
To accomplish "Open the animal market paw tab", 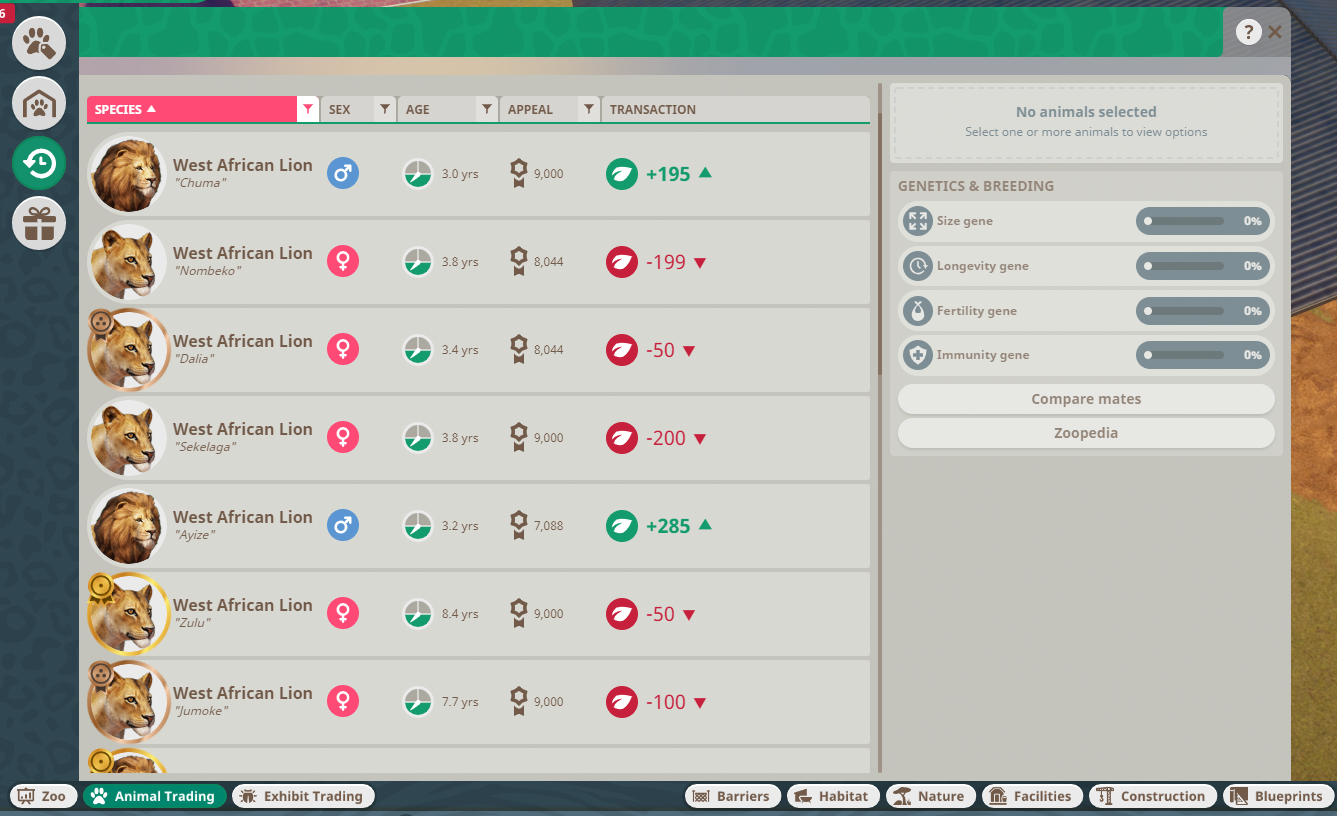I will pos(39,43).
